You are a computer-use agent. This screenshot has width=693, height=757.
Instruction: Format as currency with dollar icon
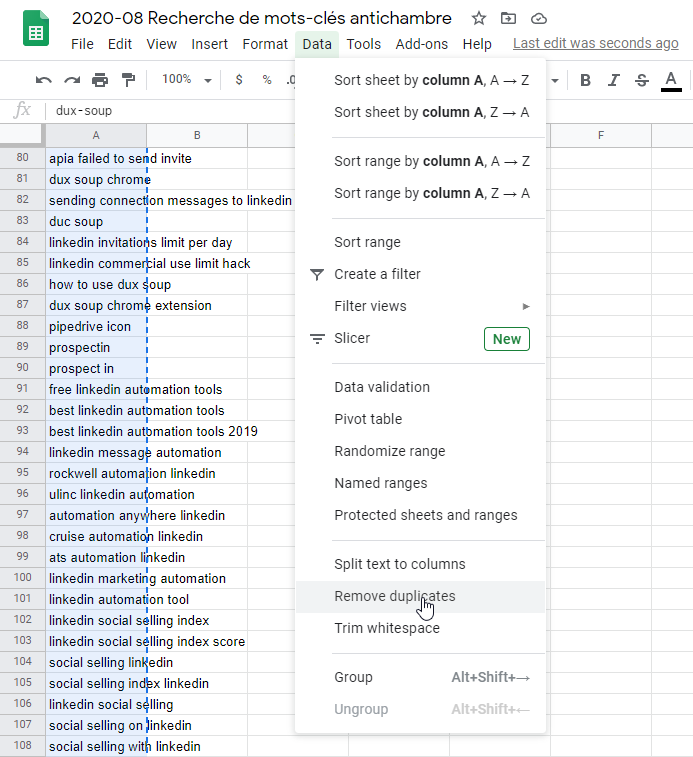(239, 80)
